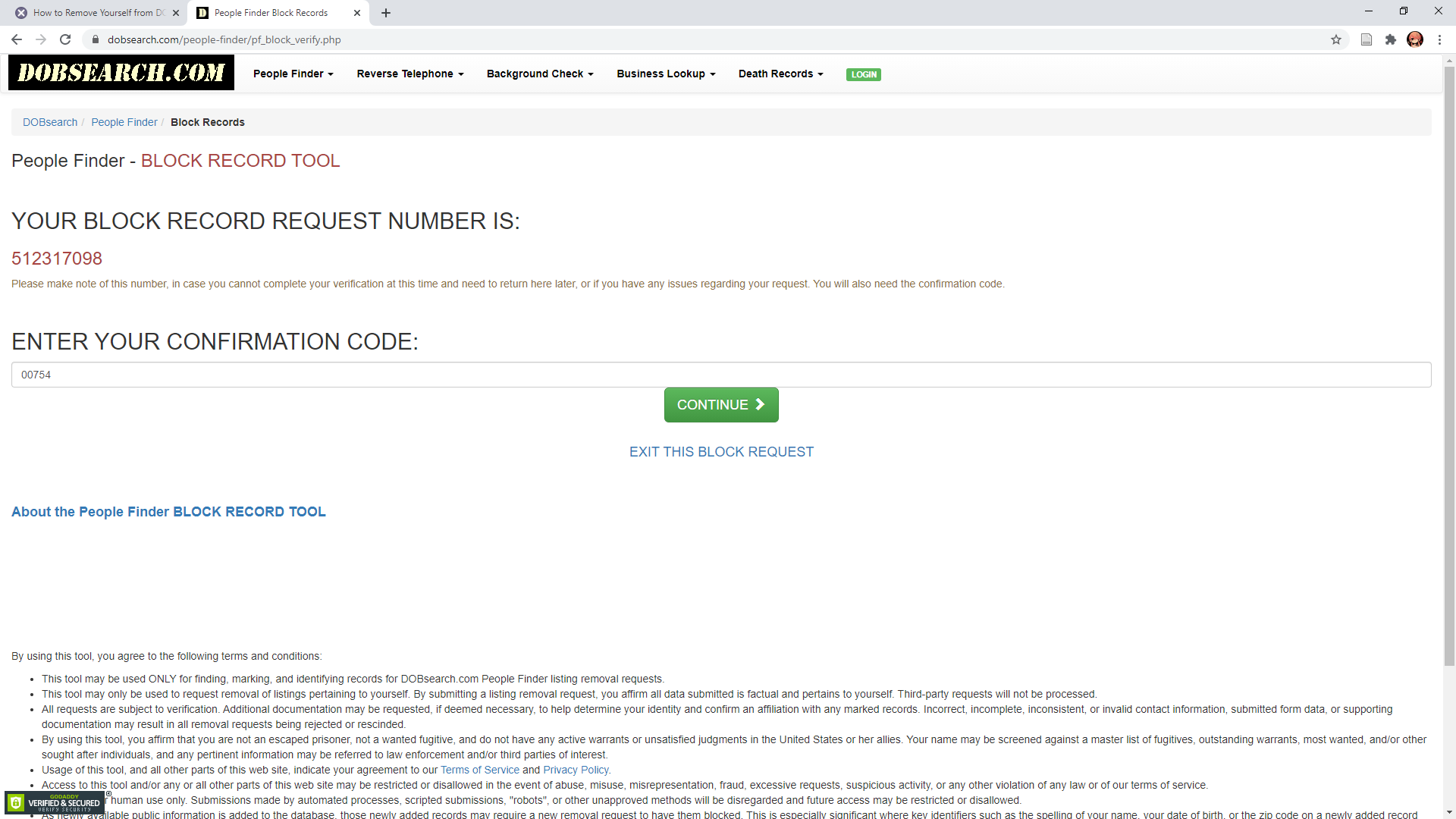Click the browser forward arrow

click(x=41, y=39)
